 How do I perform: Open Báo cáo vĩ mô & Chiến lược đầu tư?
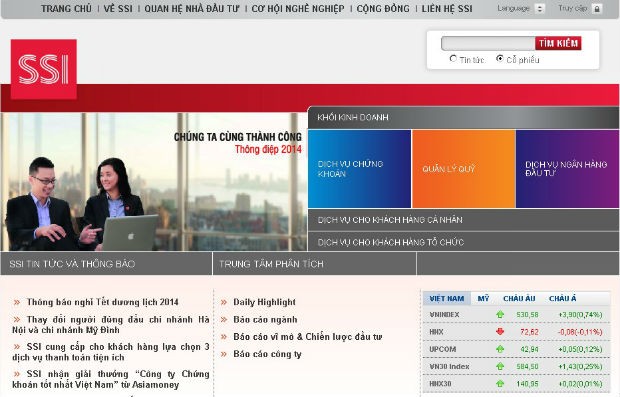pos(308,337)
